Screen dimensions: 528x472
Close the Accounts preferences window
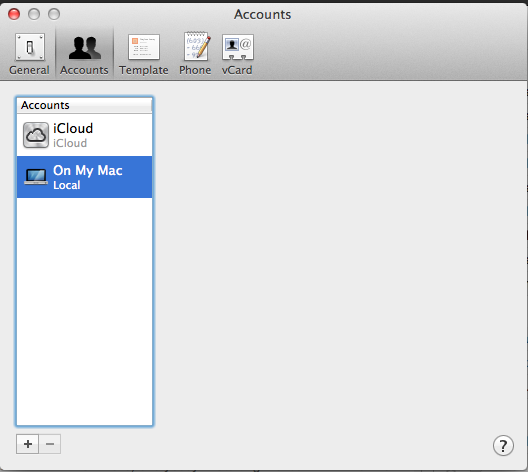click(x=14, y=14)
